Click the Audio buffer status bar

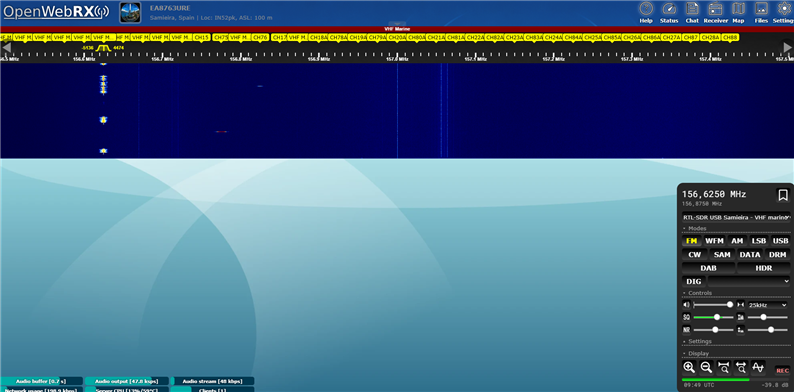pos(42,381)
